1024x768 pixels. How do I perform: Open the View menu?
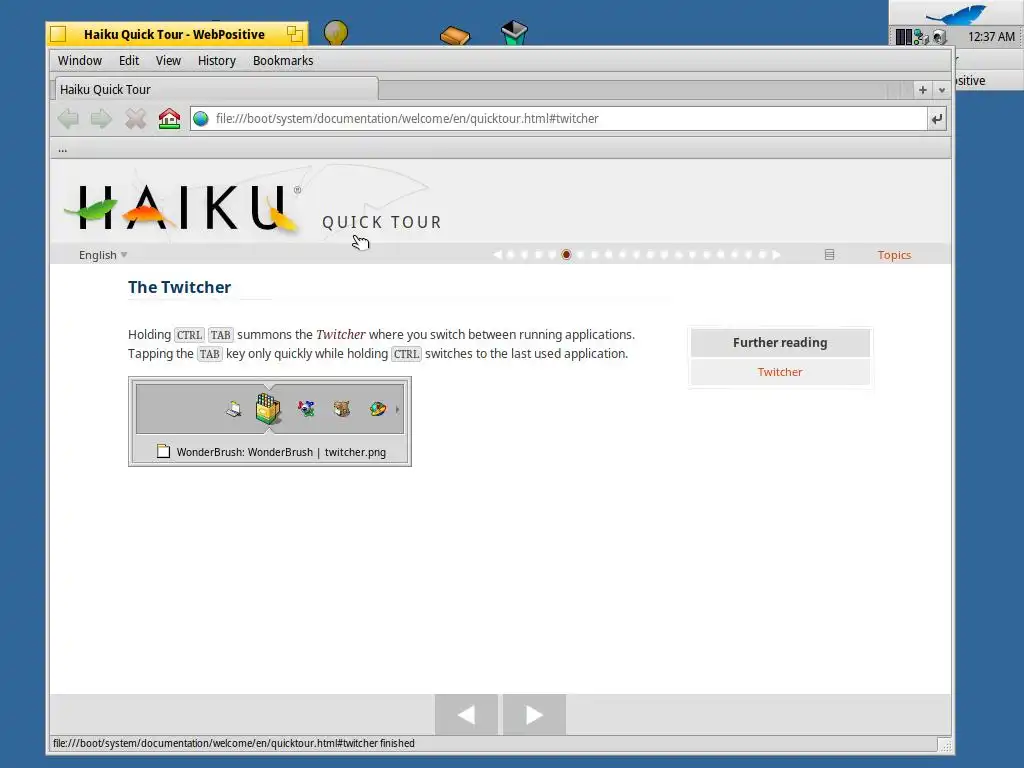point(168,61)
